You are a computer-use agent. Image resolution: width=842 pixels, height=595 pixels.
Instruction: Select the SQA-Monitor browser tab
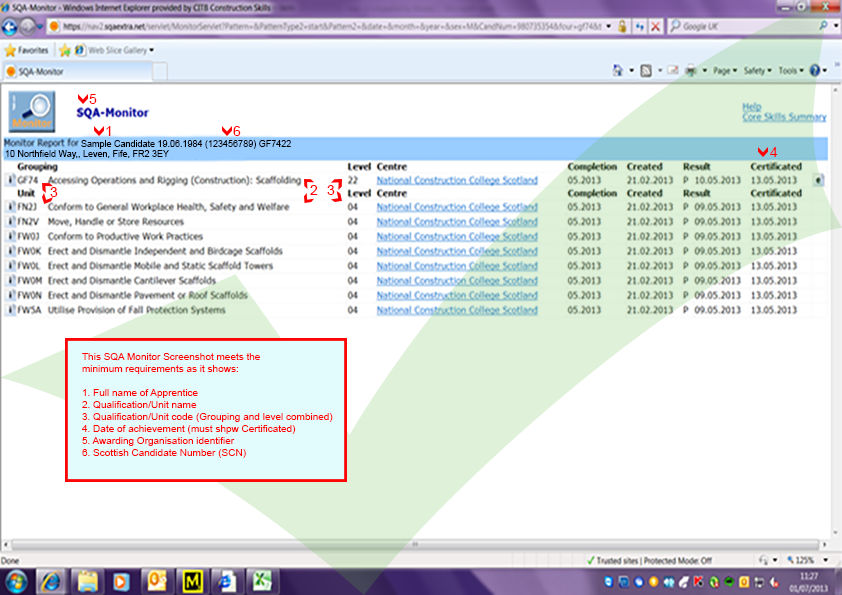(x=78, y=71)
